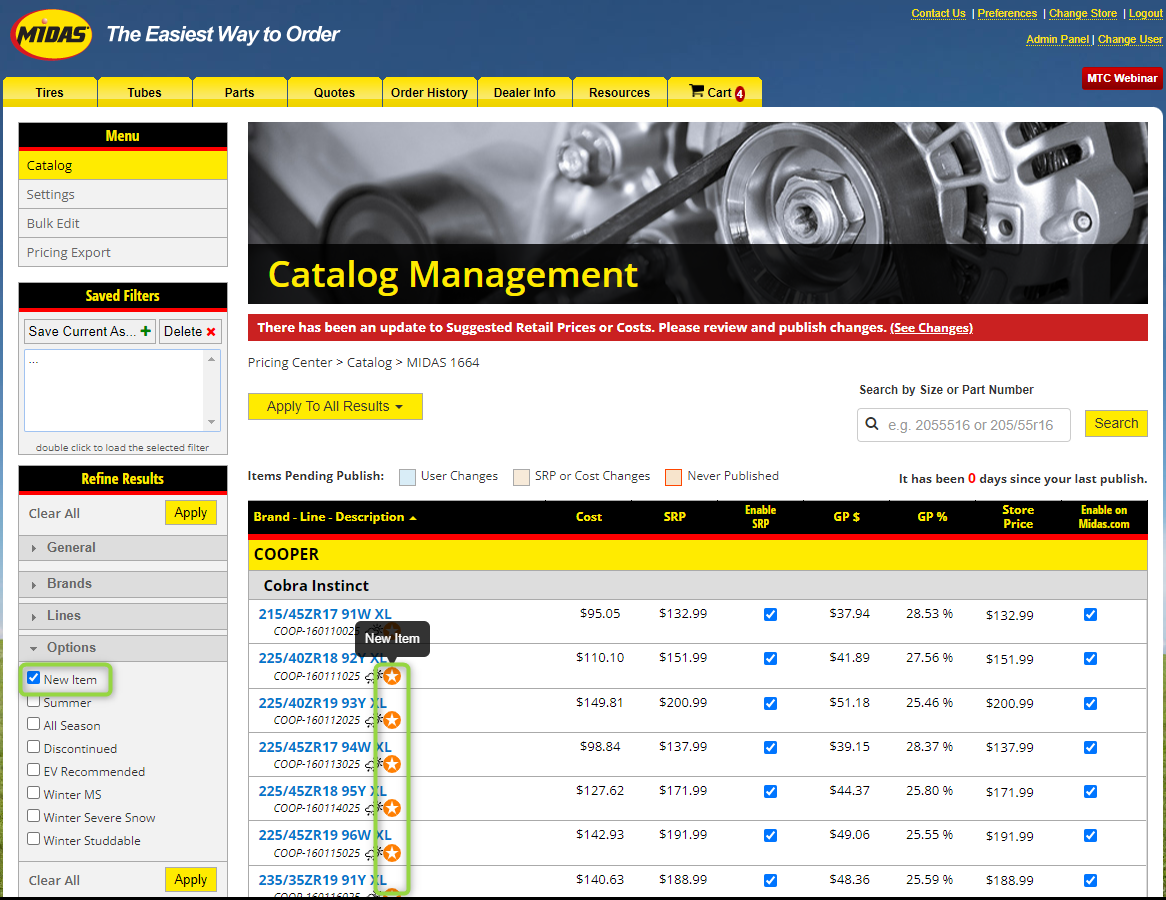Uncheck the New Item option
The image size is (1166, 900).
coord(33,678)
